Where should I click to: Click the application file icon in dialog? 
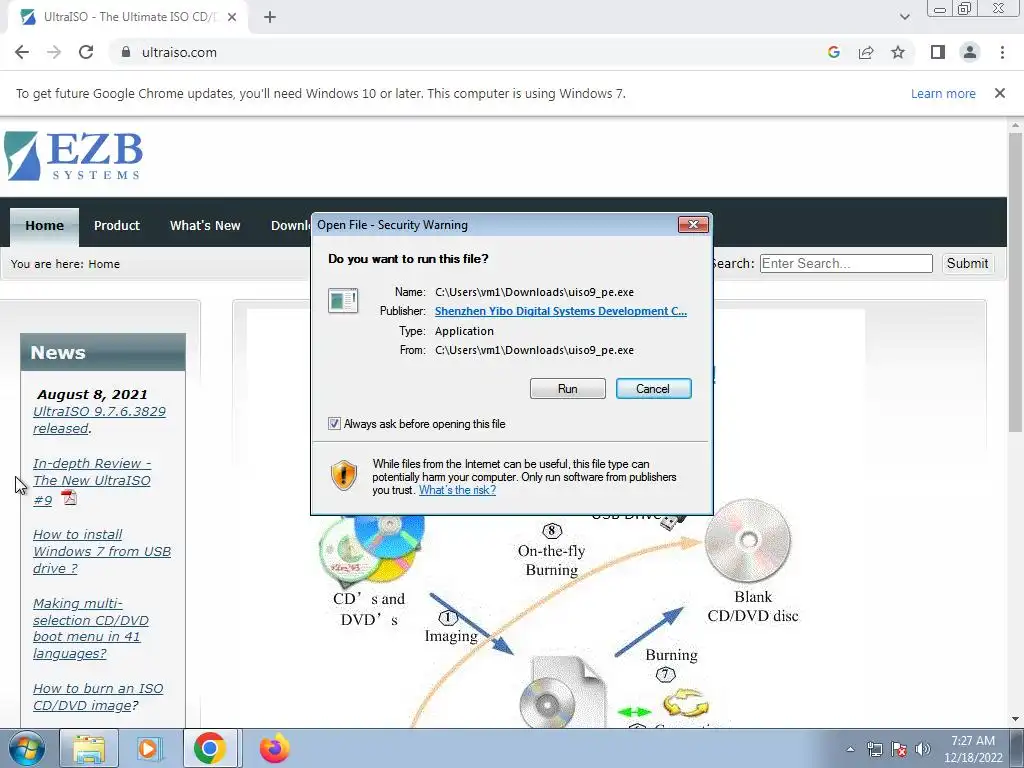coord(343,301)
